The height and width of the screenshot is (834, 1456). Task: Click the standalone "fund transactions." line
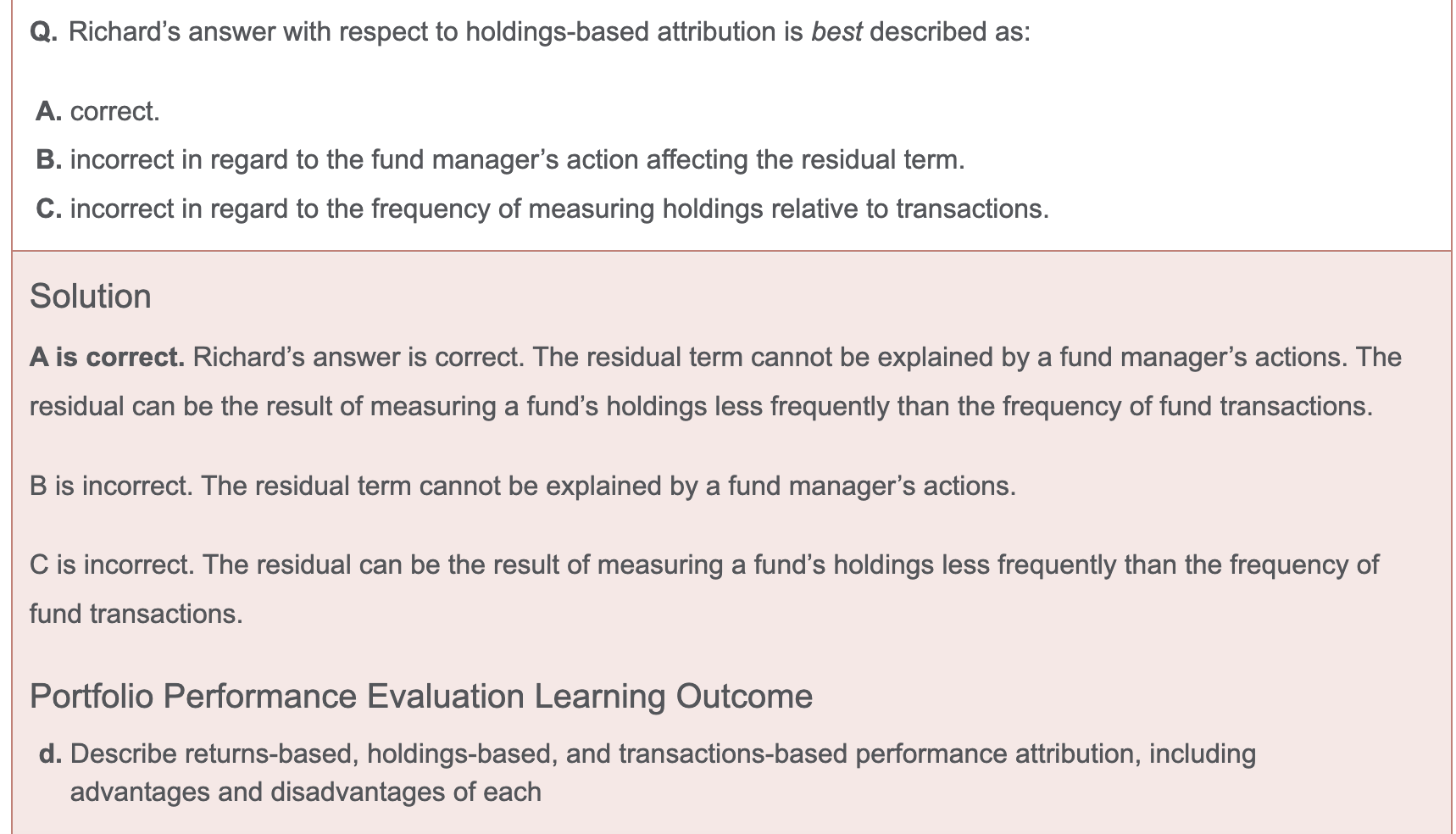pos(136,614)
